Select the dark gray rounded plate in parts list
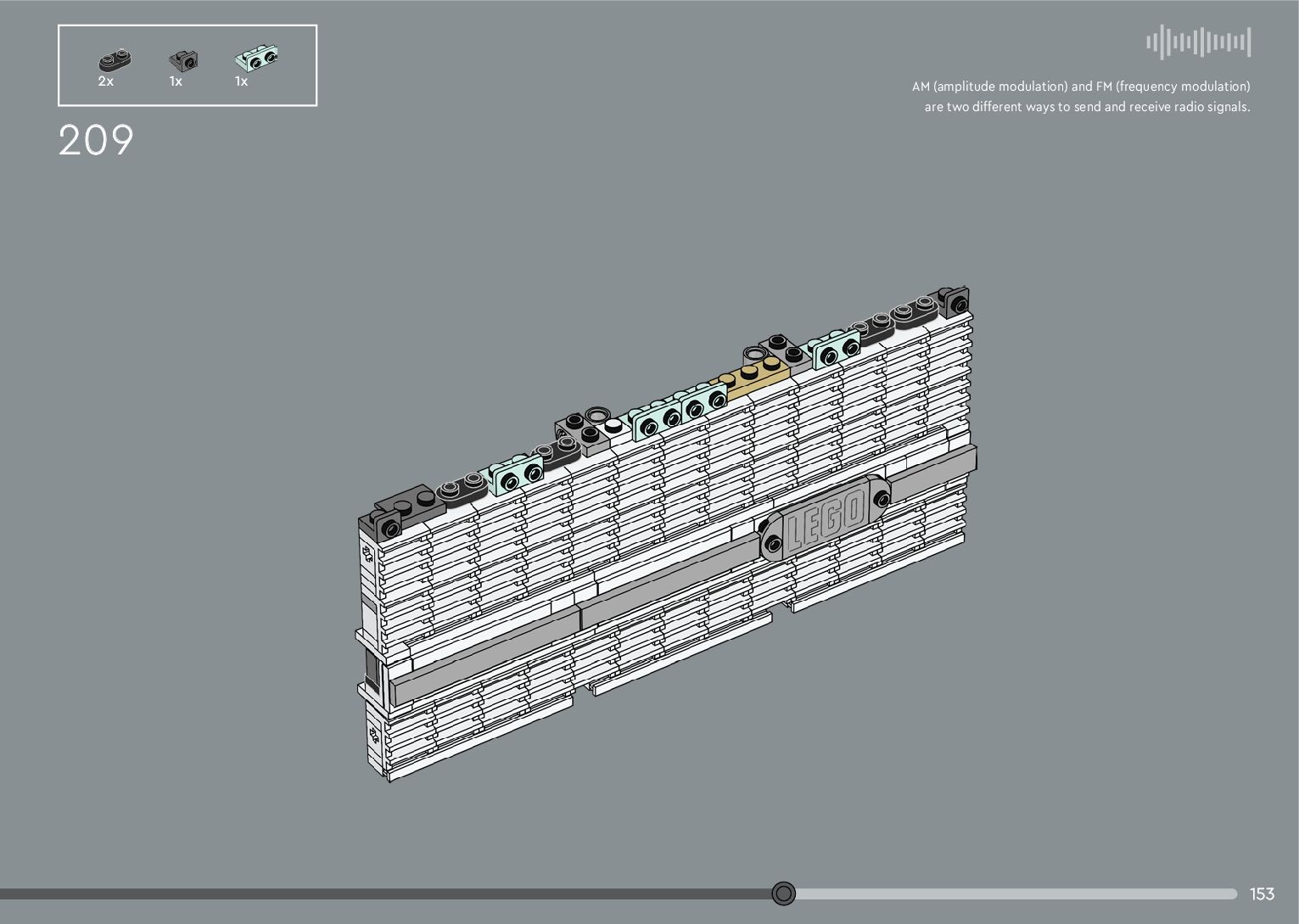This screenshot has width=1299, height=924. click(x=115, y=59)
